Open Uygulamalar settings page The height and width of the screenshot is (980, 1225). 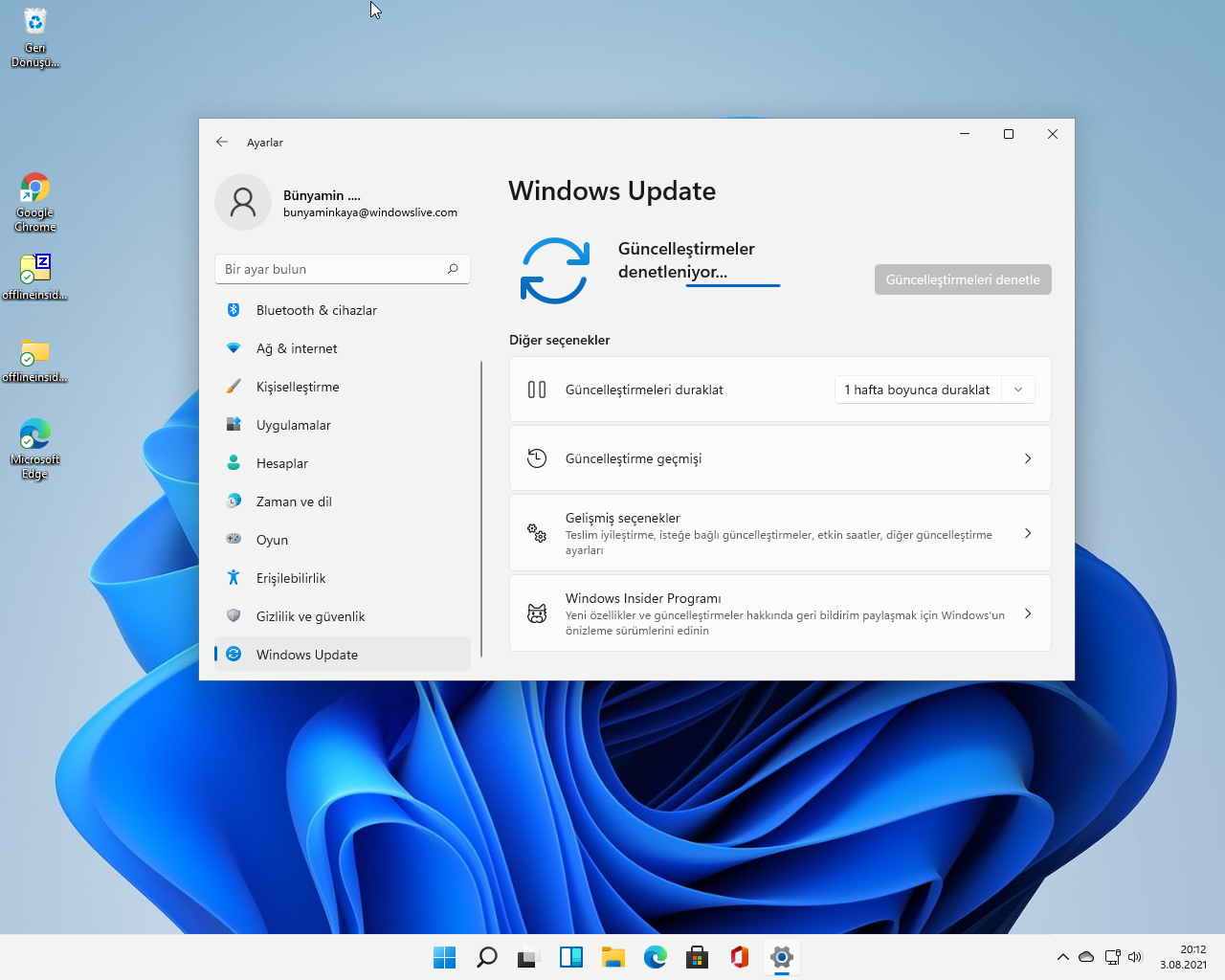(343, 425)
